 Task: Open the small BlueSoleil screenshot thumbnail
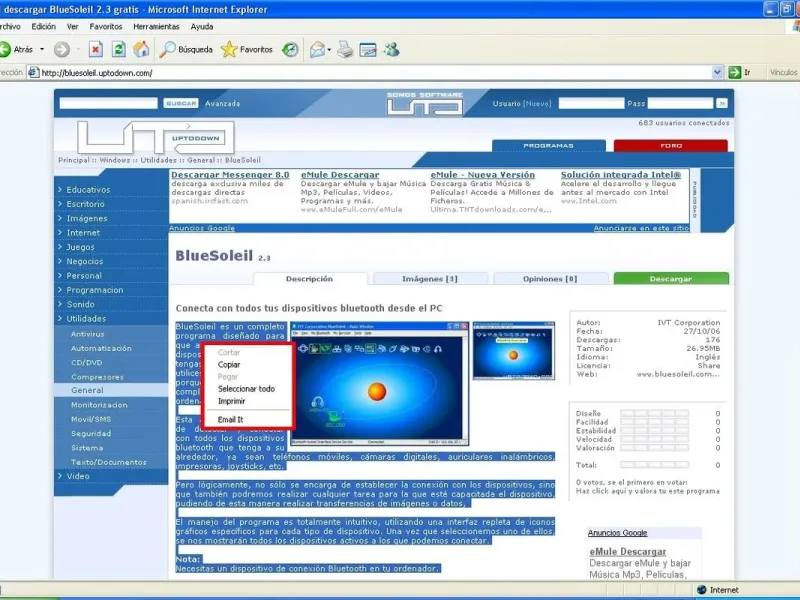tap(513, 351)
